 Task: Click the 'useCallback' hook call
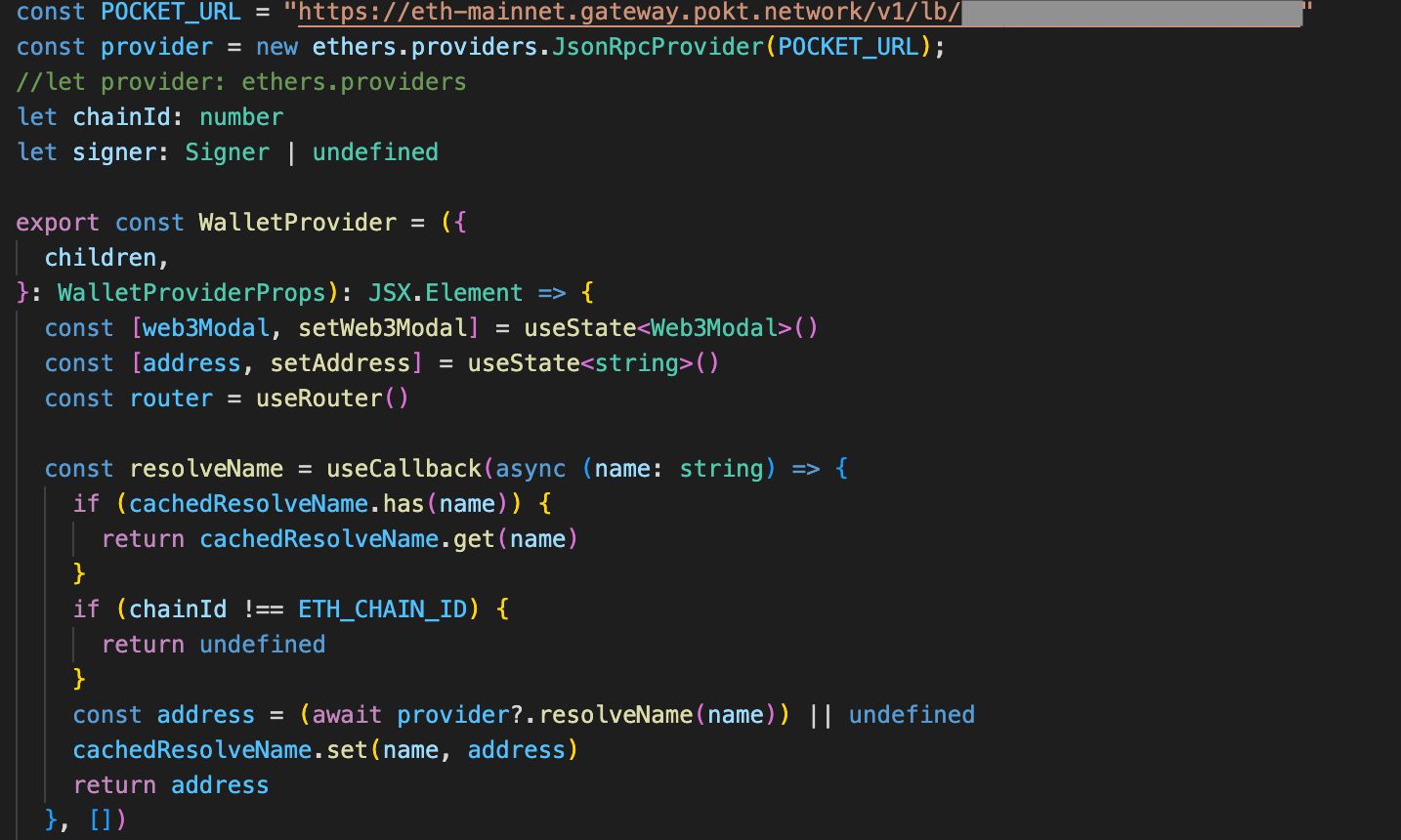coord(403,469)
